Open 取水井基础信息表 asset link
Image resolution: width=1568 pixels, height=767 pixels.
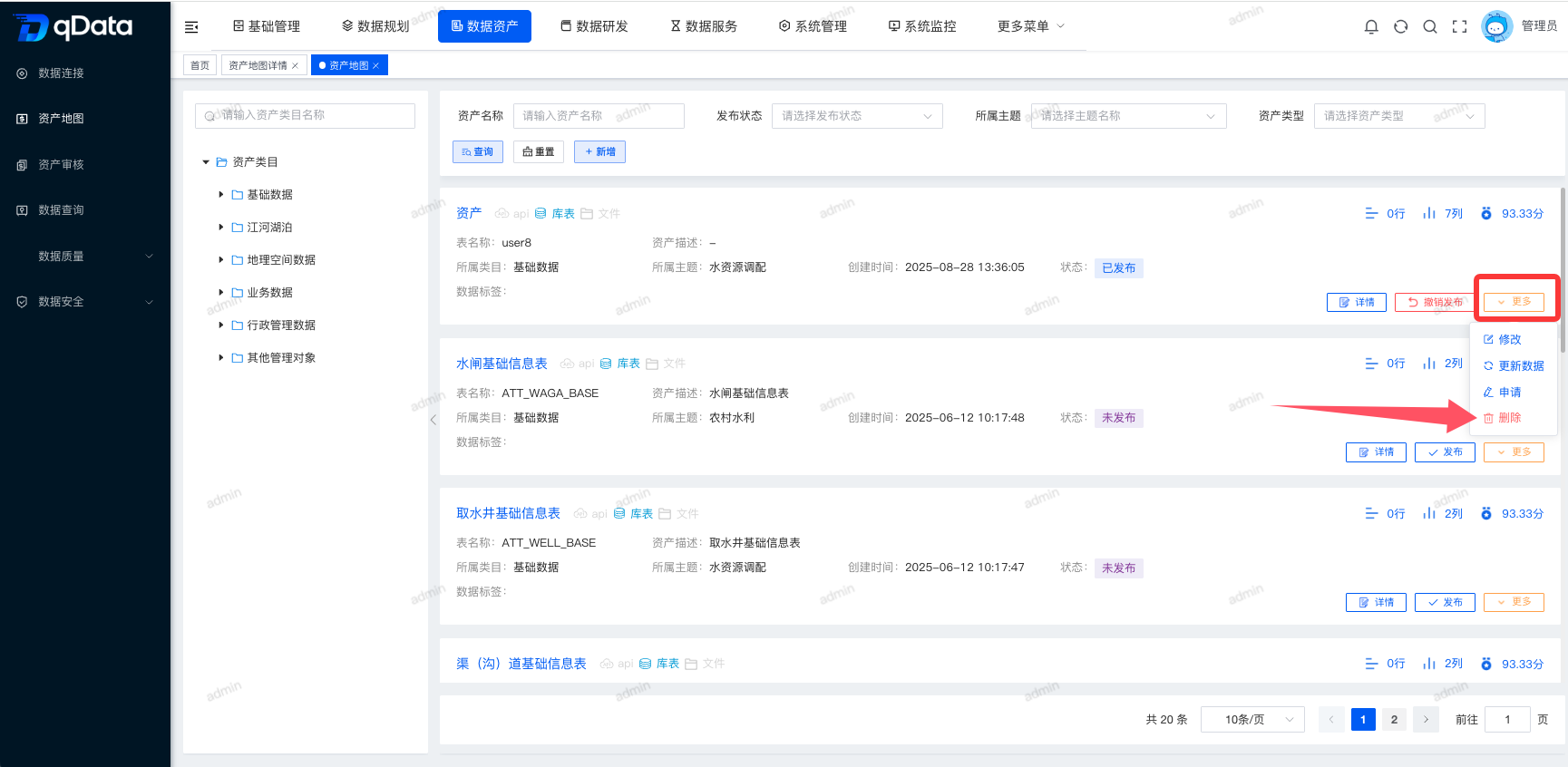click(x=508, y=513)
